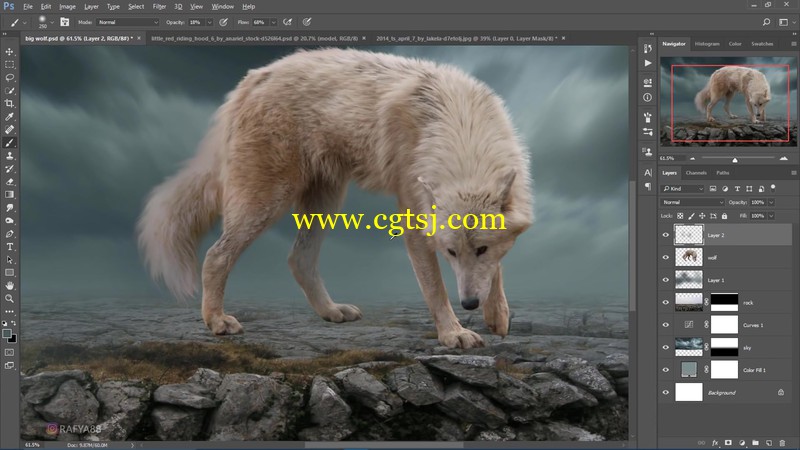800x450 pixels.
Task: Select the Zoom tool
Action: tap(10, 299)
